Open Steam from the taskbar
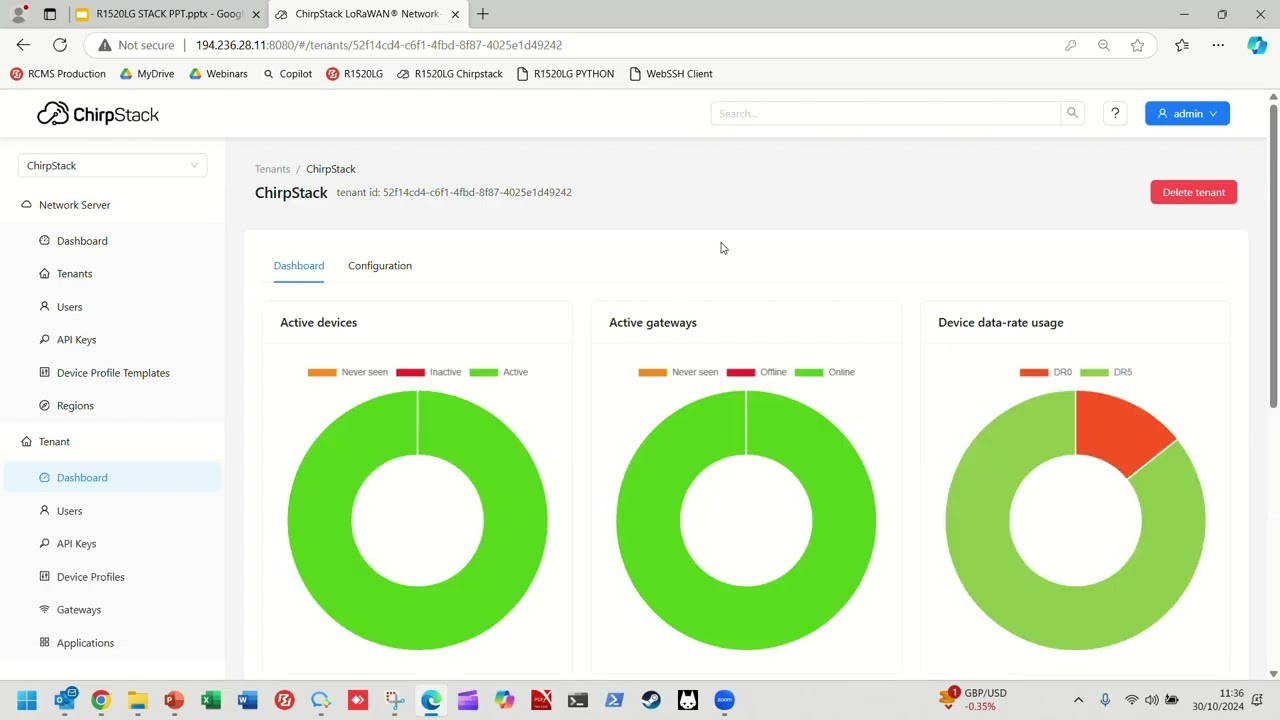1280x720 pixels. 651,700
